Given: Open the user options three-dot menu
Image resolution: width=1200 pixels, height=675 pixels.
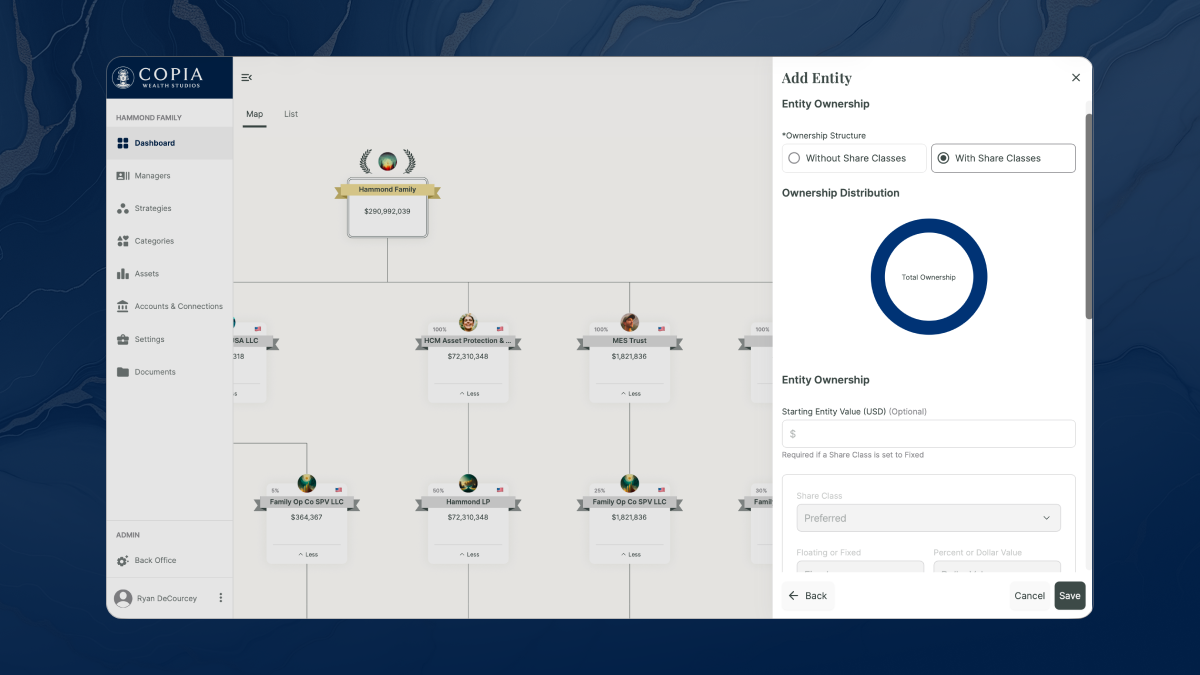Looking at the screenshot, I should 221,598.
